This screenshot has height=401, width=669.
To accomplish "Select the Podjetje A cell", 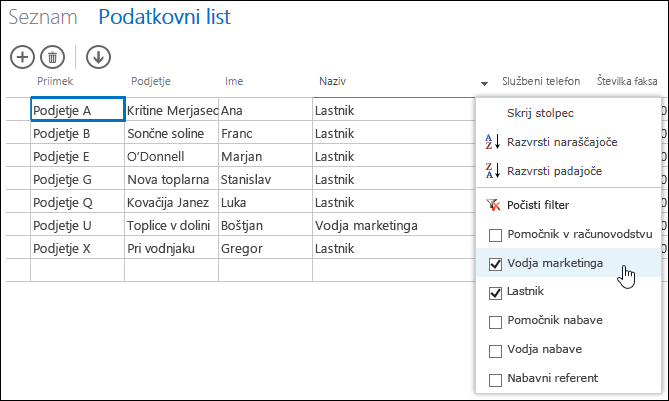I will tap(78, 109).
